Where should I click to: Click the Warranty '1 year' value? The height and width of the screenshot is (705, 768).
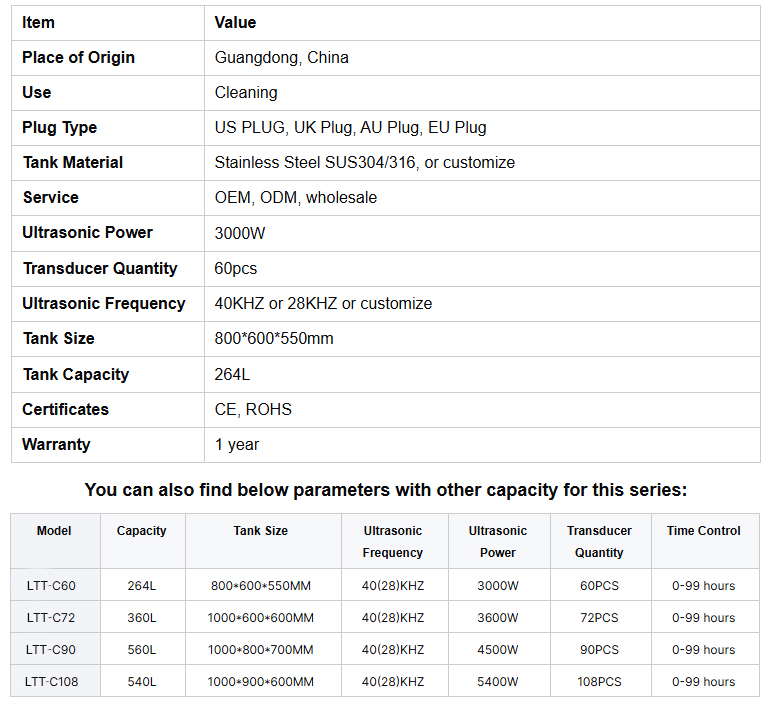click(x=237, y=444)
